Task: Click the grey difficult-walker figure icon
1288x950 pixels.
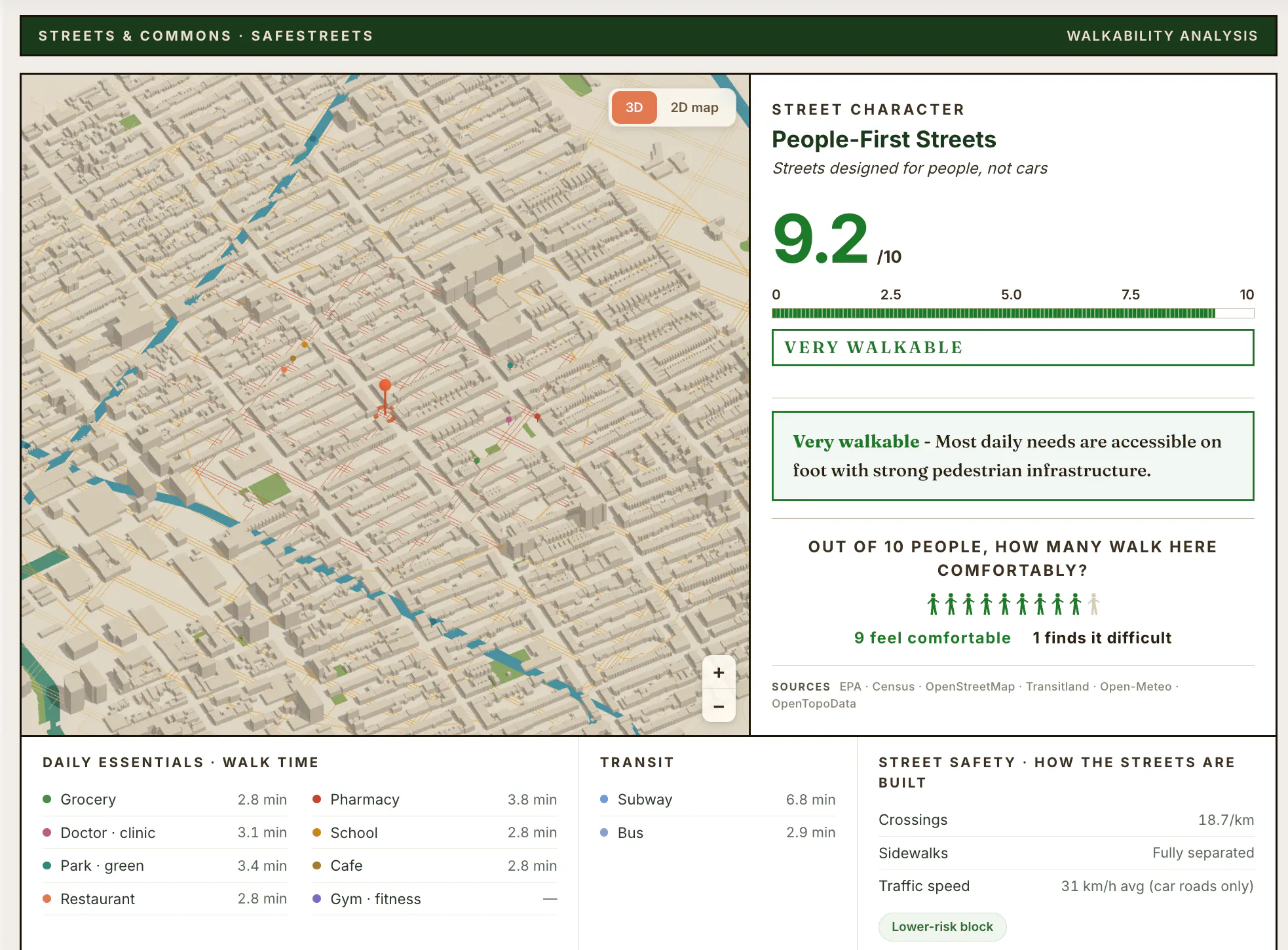Action: (1093, 604)
